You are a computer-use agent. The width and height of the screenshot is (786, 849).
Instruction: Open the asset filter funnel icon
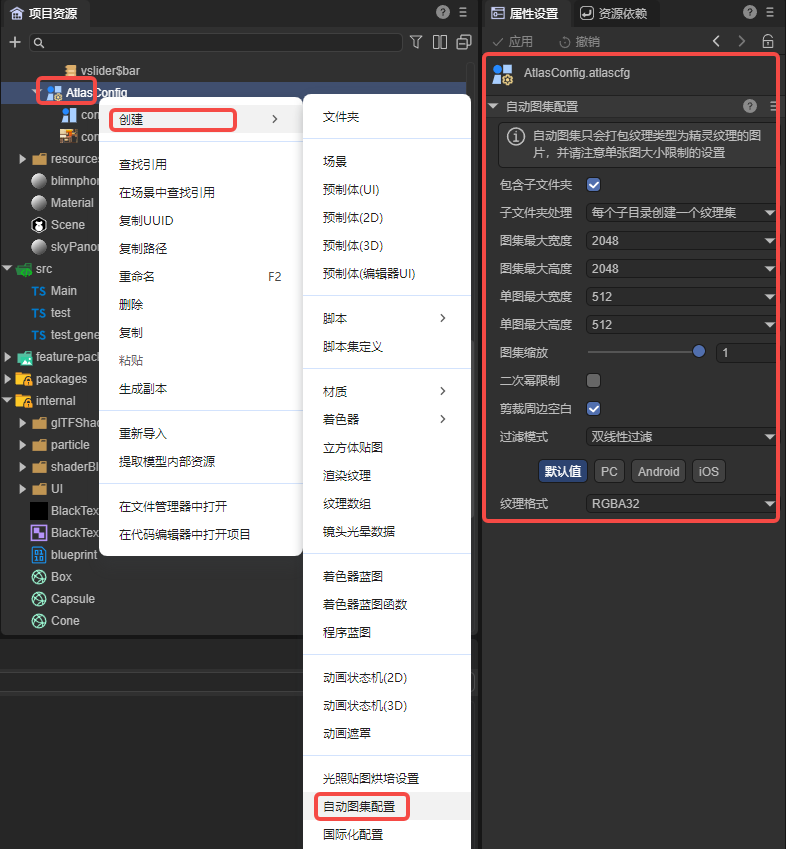[x=416, y=42]
